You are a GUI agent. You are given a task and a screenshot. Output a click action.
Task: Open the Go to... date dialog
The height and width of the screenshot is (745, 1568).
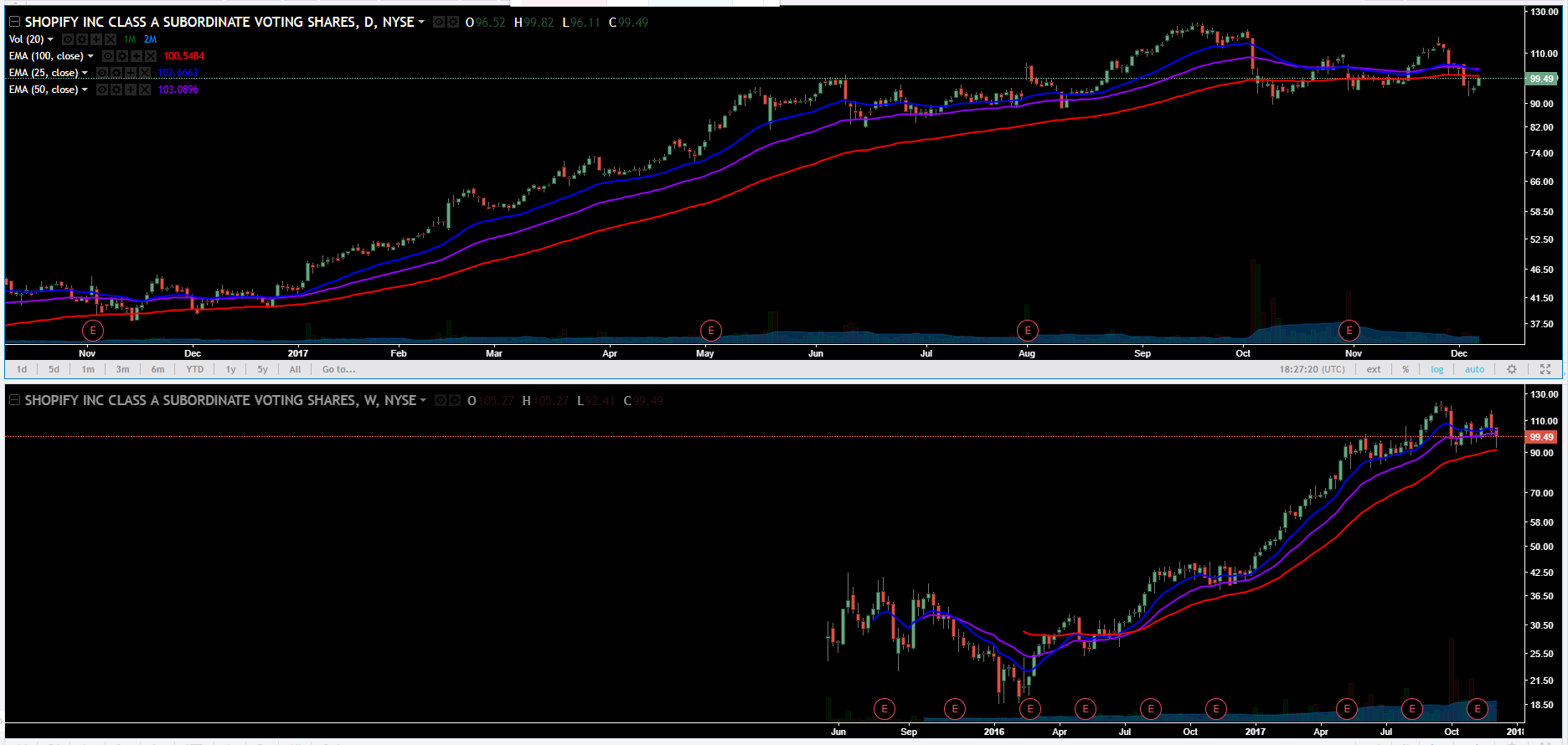(x=339, y=369)
